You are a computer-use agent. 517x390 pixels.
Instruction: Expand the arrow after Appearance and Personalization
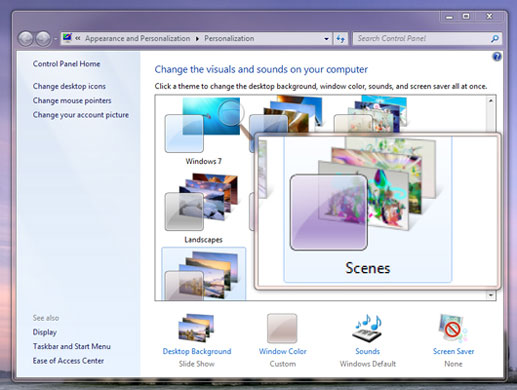pyautogui.click(x=197, y=39)
